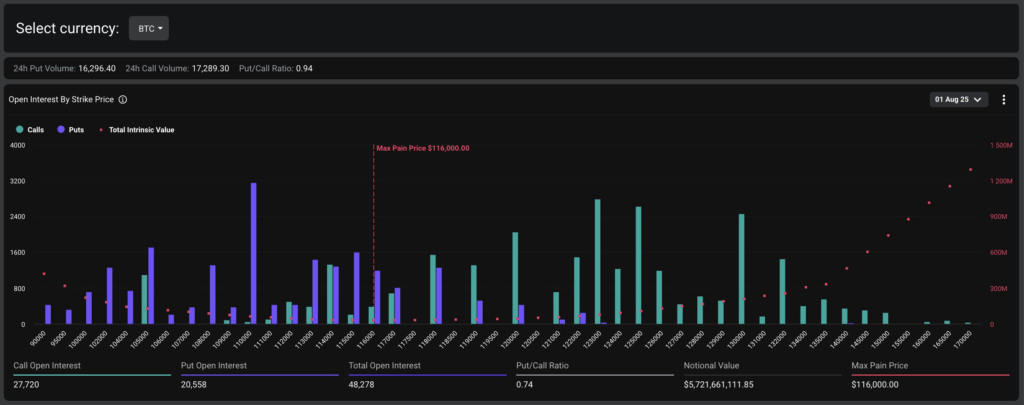Expand the 01 Aug 25 expiry date selector
The height and width of the screenshot is (405, 1024).
pyautogui.click(x=959, y=100)
